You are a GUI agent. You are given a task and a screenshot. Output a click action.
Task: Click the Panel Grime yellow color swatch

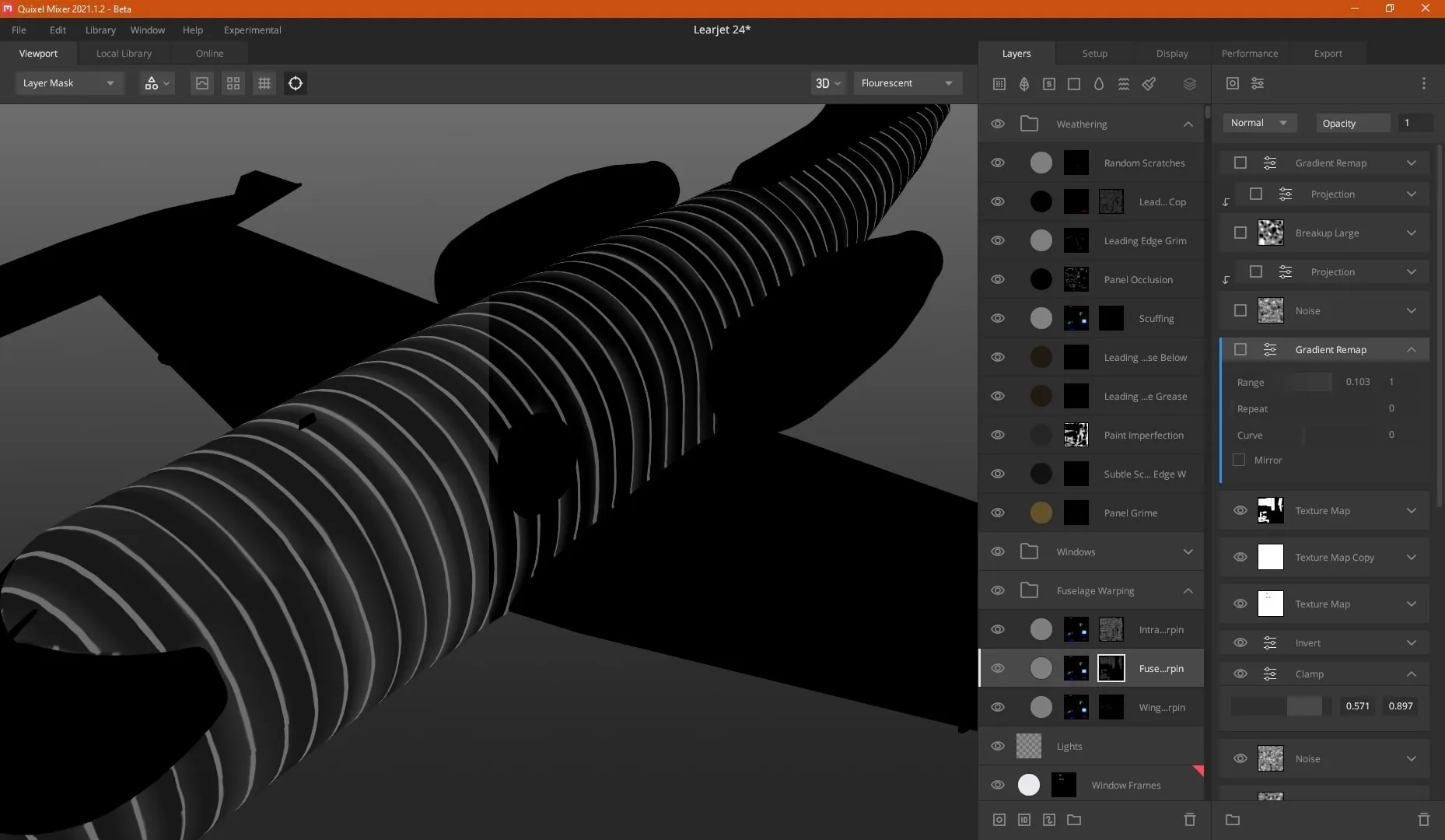pos(1041,513)
